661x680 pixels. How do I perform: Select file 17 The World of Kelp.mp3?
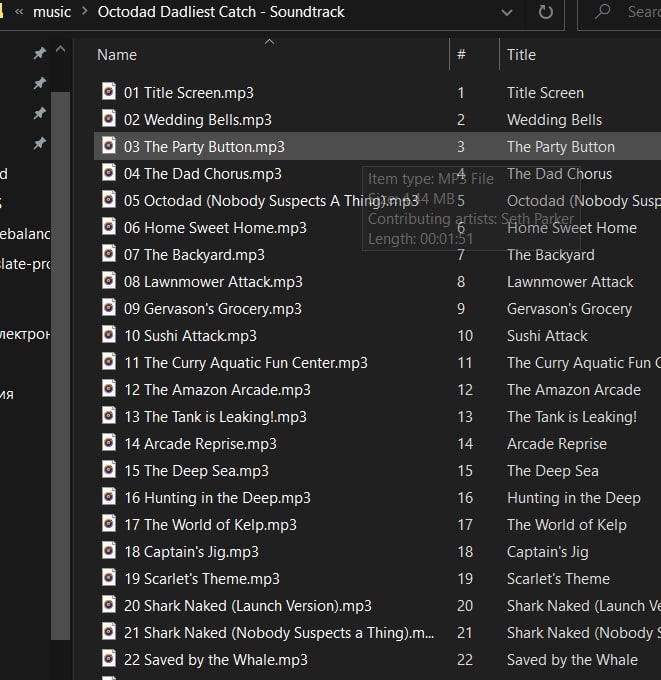[x=210, y=525]
